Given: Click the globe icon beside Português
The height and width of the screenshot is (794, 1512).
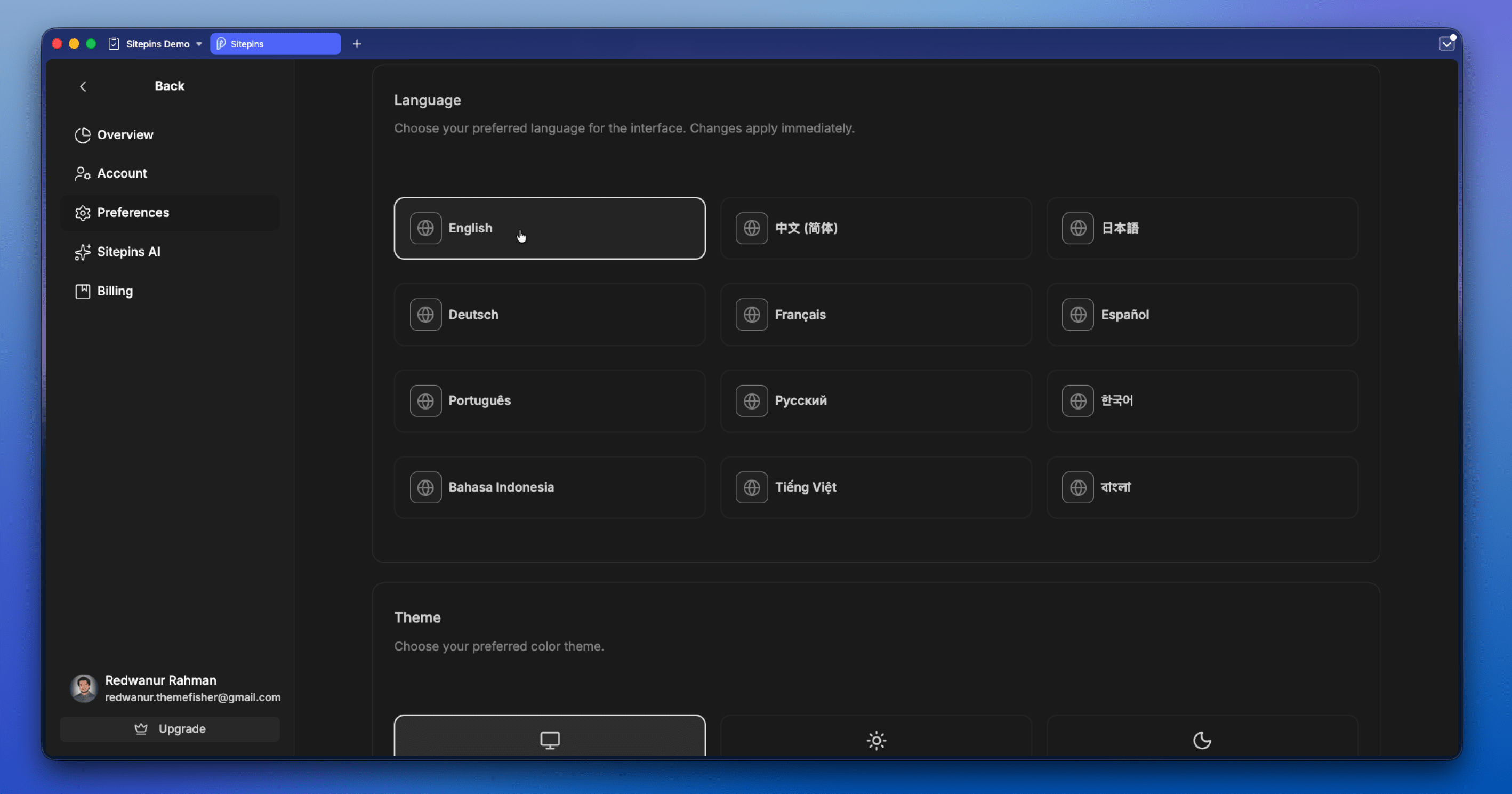Looking at the screenshot, I should pos(425,401).
